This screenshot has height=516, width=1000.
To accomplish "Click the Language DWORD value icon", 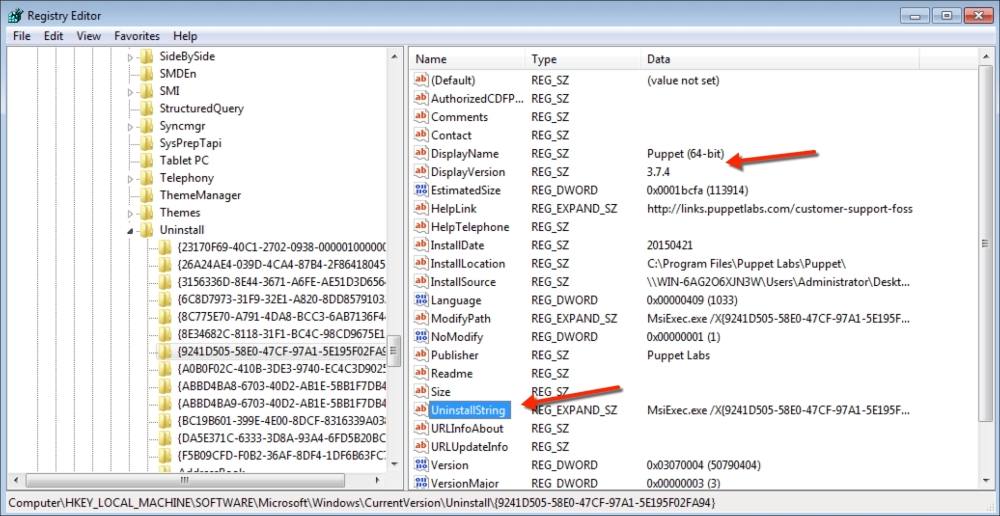I will pos(421,300).
